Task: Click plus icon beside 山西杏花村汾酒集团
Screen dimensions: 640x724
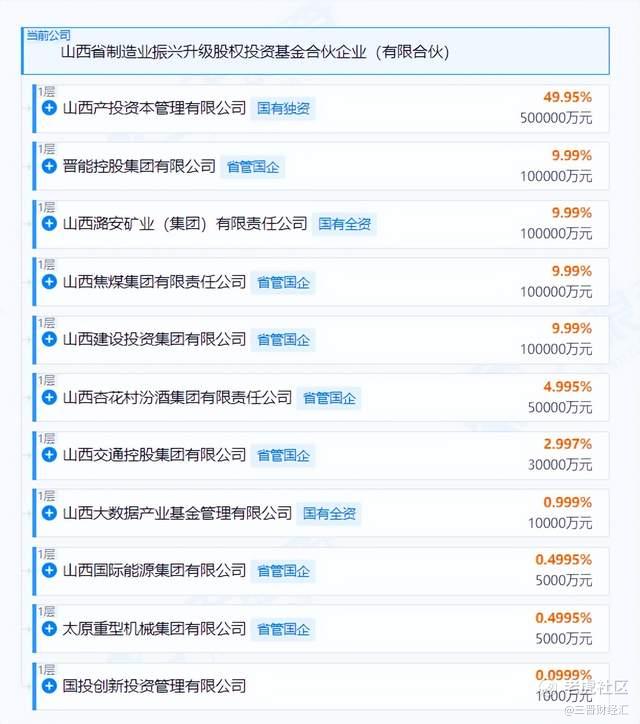Action: 49,397
